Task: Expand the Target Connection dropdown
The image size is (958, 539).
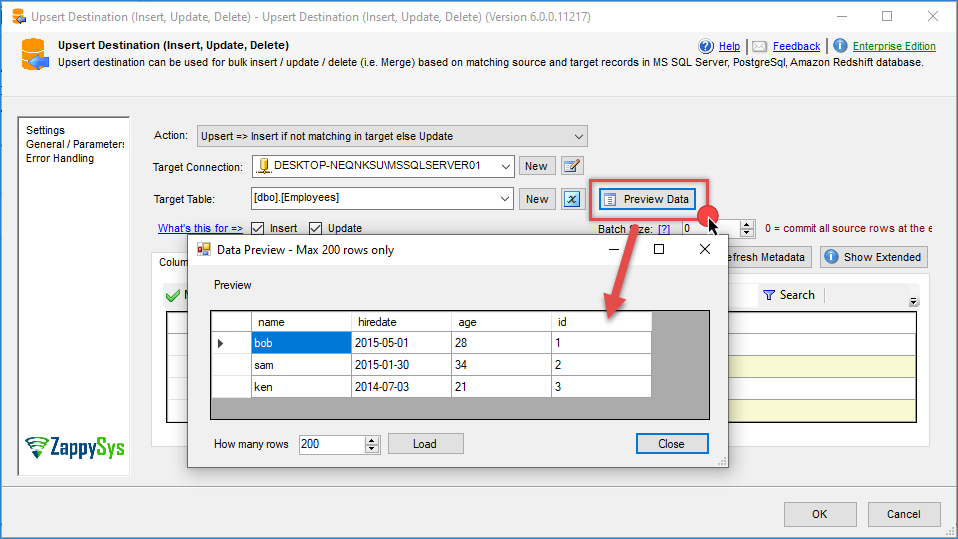Action: (x=505, y=166)
